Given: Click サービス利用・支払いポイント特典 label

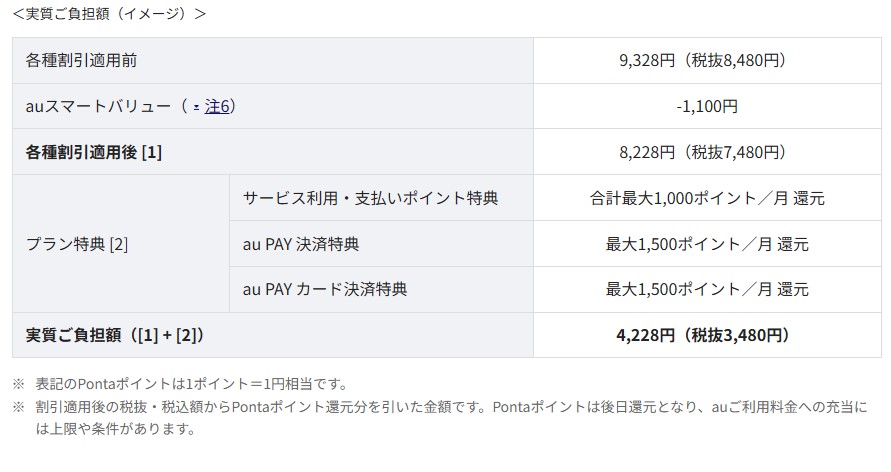Looking at the screenshot, I should point(370,198).
